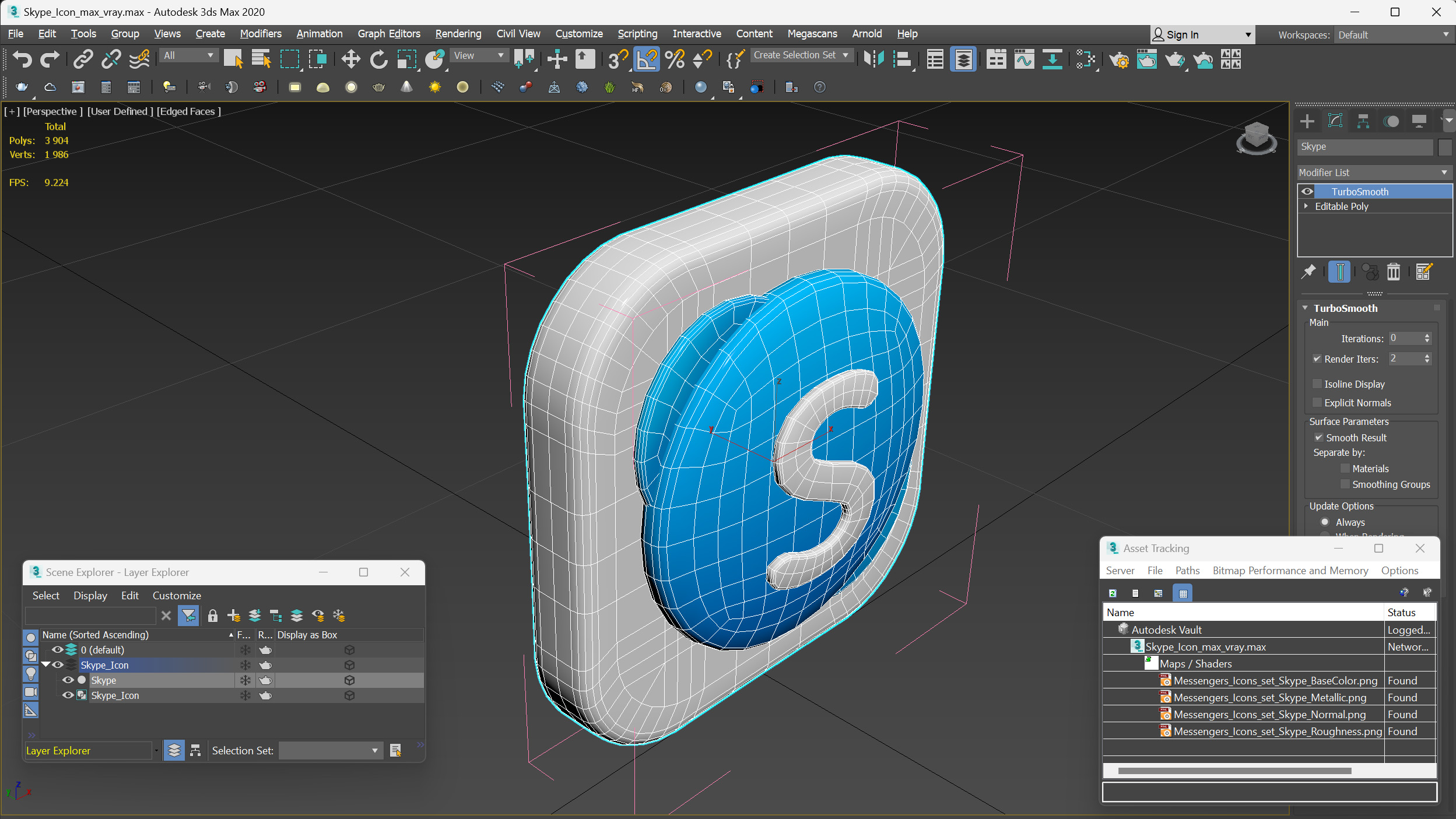Click the Sun light icon in toolbar

(434, 87)
